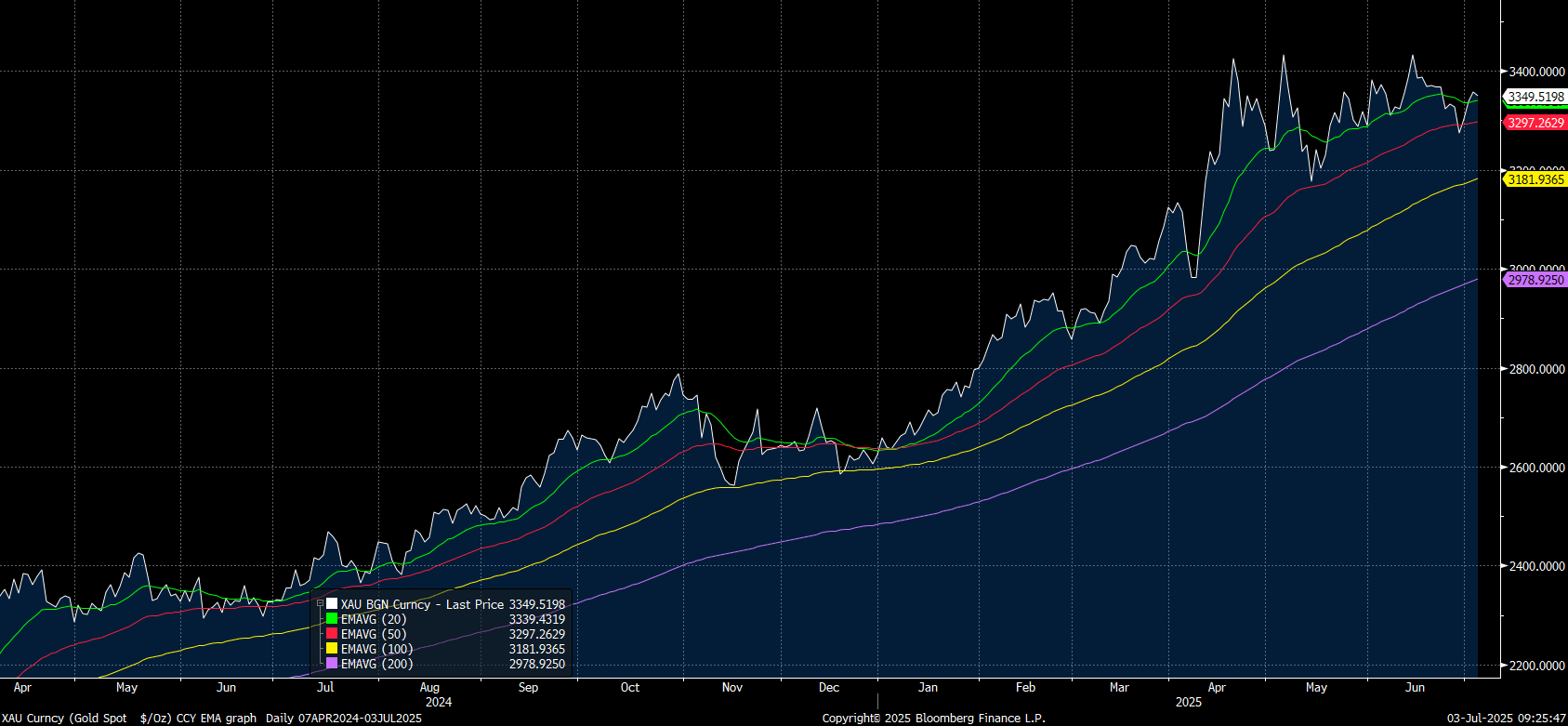
Task: Click the Jan label on the date axis
Action: 928,688
